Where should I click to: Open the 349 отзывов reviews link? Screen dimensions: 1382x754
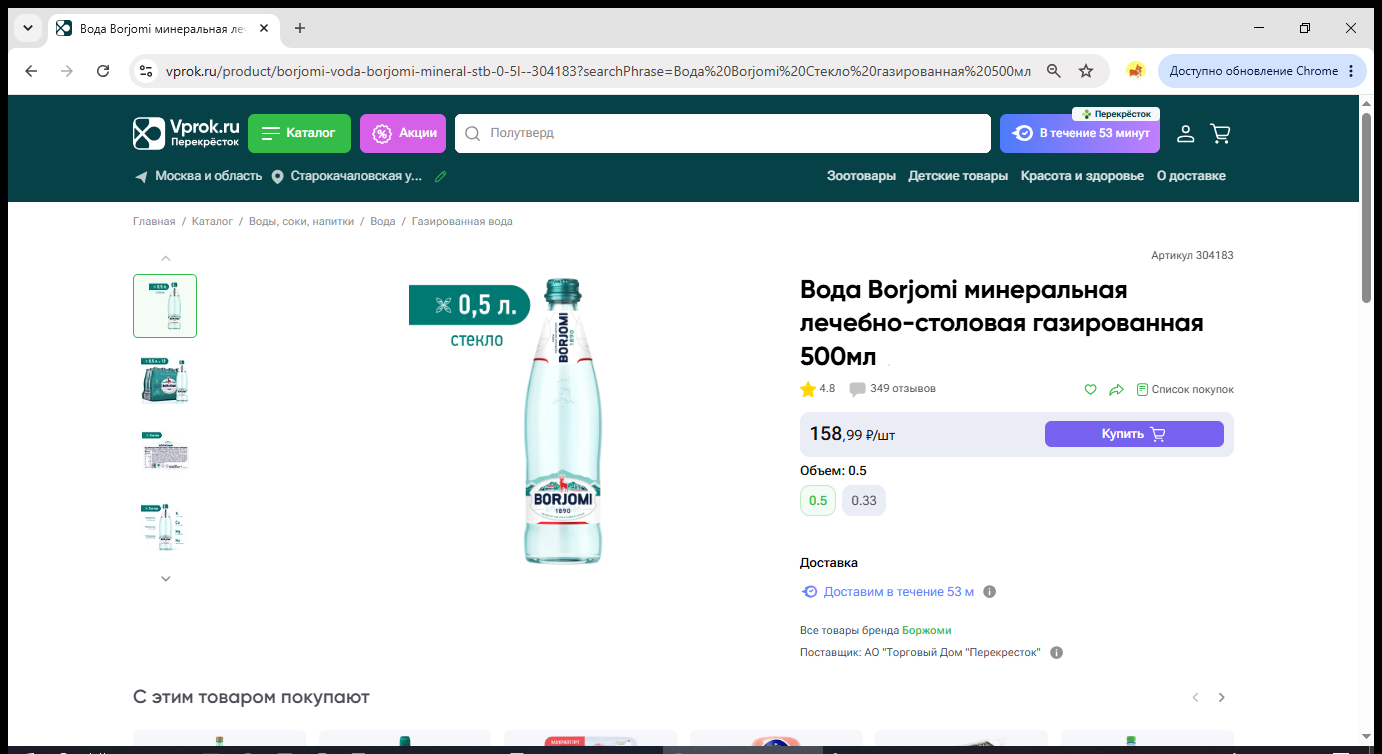(892, 389)
